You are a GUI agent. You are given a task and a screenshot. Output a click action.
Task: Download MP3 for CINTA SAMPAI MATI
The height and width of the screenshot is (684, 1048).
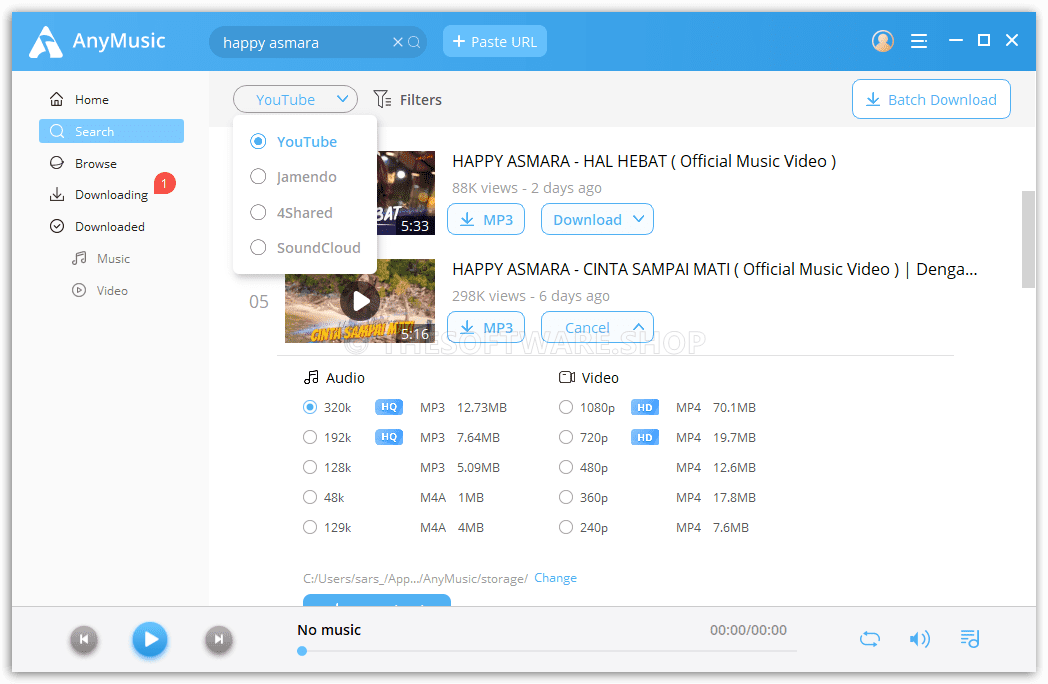486,327
